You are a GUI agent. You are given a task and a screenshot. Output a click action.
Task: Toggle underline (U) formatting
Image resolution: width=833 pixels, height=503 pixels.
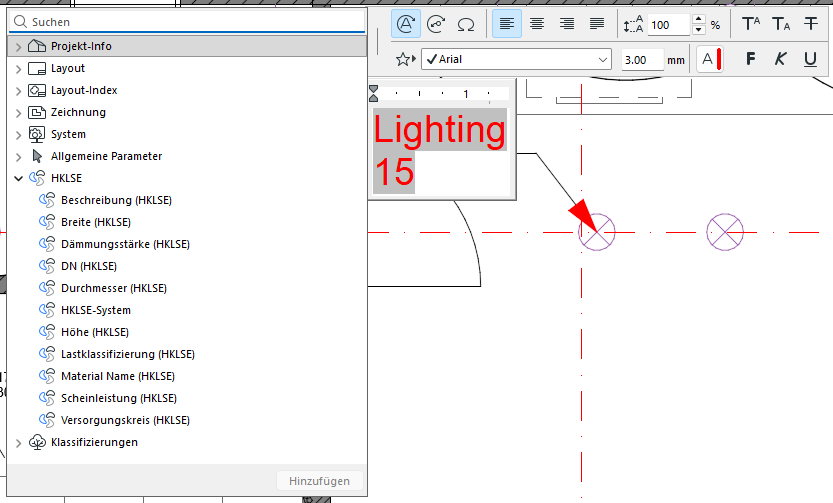810,59
